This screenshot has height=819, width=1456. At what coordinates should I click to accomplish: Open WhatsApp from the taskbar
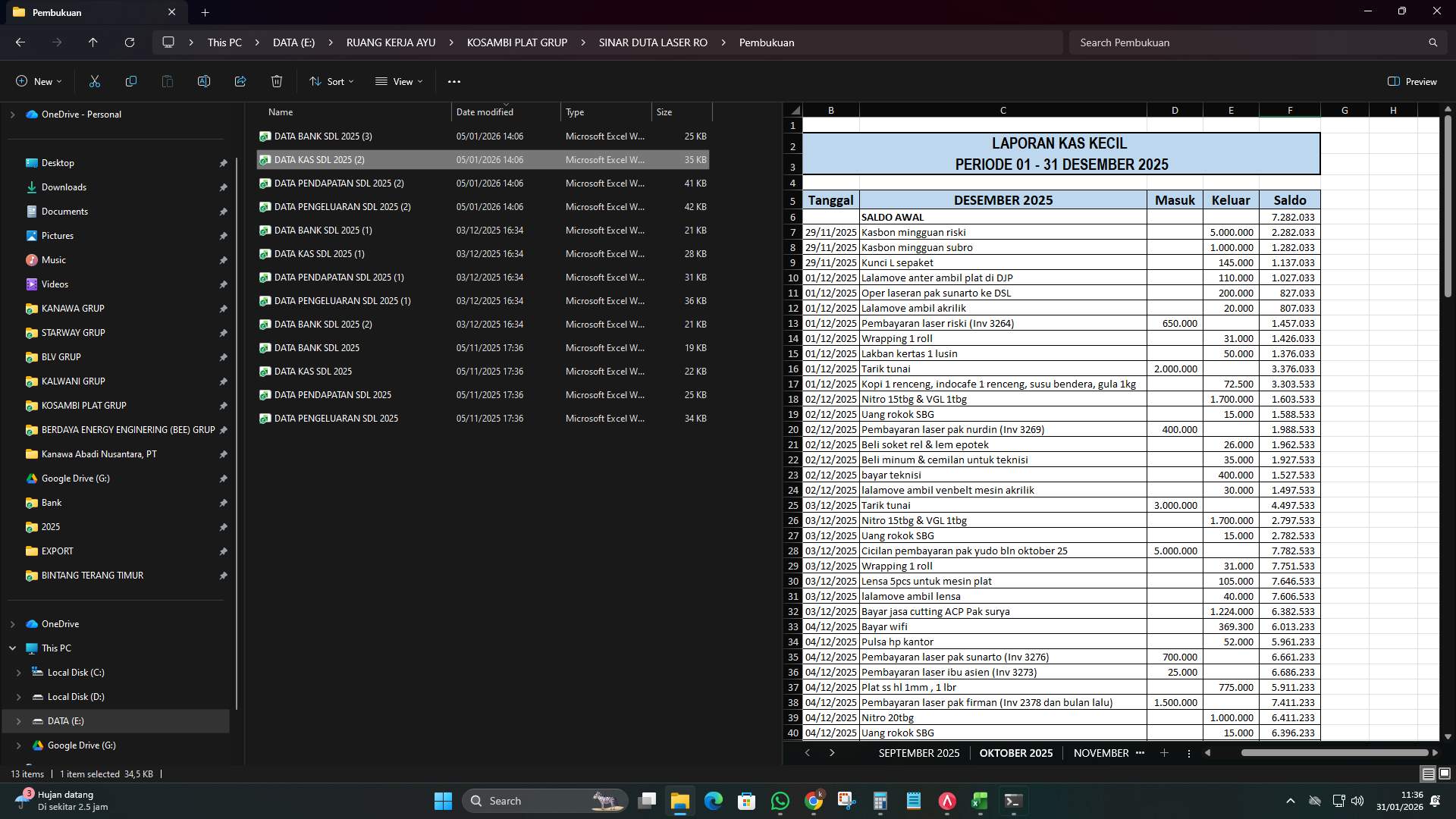780,800
